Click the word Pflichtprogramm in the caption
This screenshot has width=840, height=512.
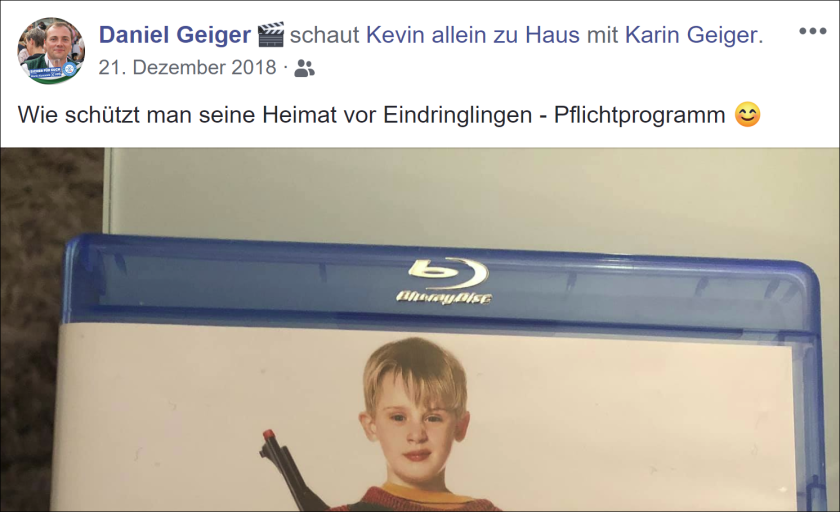click(x=640, y=115)
